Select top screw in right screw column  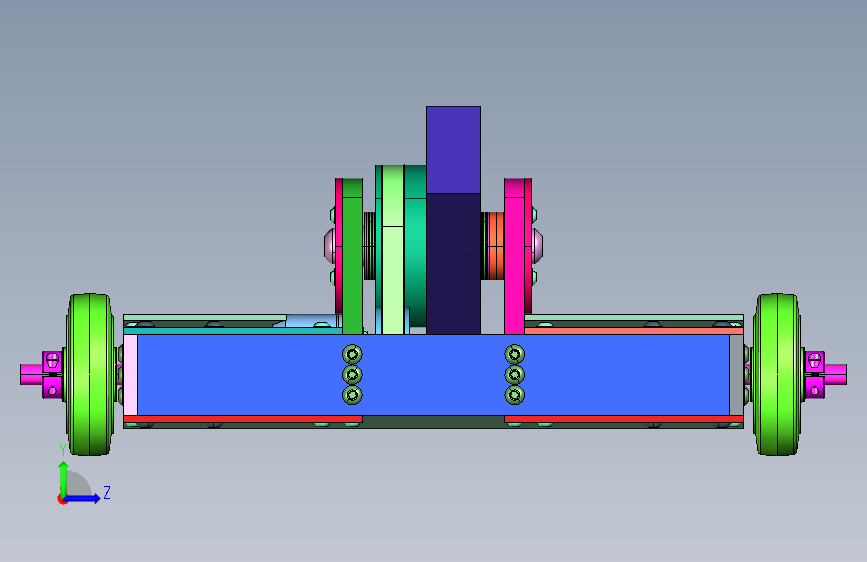click(x=514, y=354)
